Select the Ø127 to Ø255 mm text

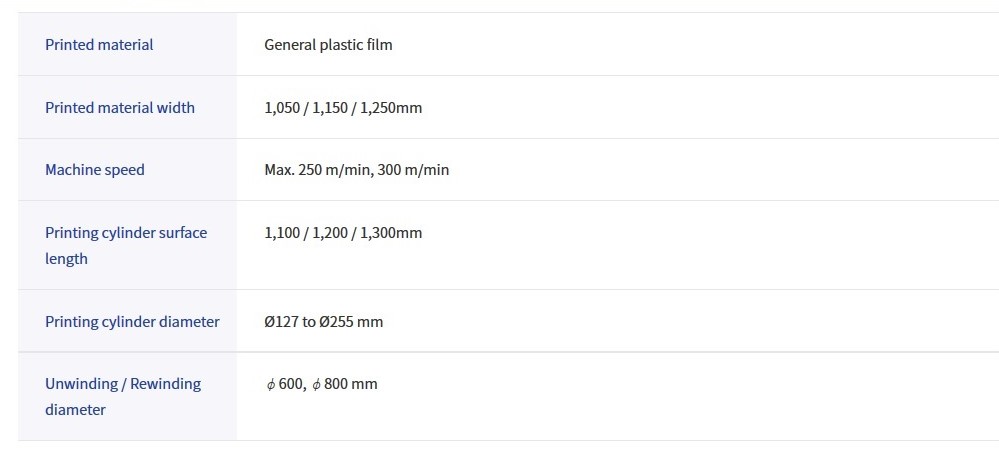pyautogui.click(x=324, y=321)
